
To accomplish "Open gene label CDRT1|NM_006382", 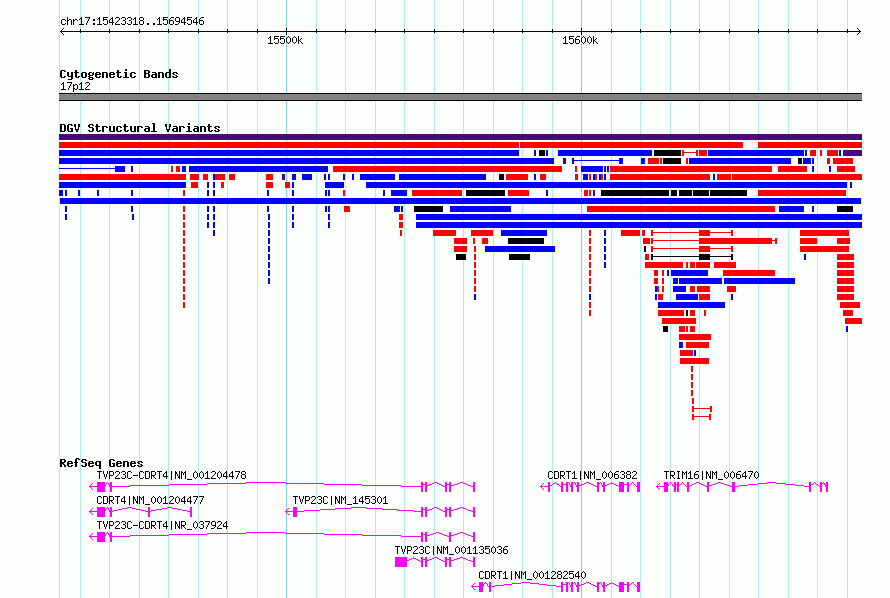I will tap(593, 475).
